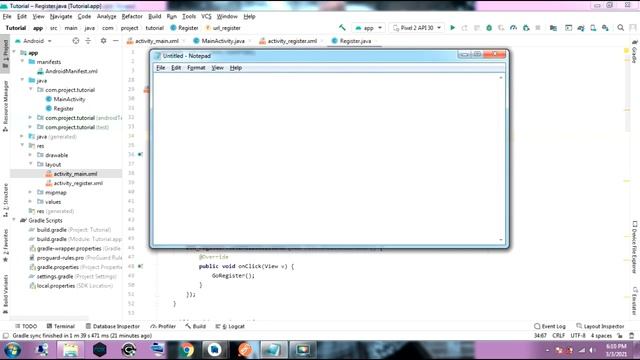Screen dimensions: 640x360
Task: Click the Make Project hammer icon
Action: [x=342, y=28]
